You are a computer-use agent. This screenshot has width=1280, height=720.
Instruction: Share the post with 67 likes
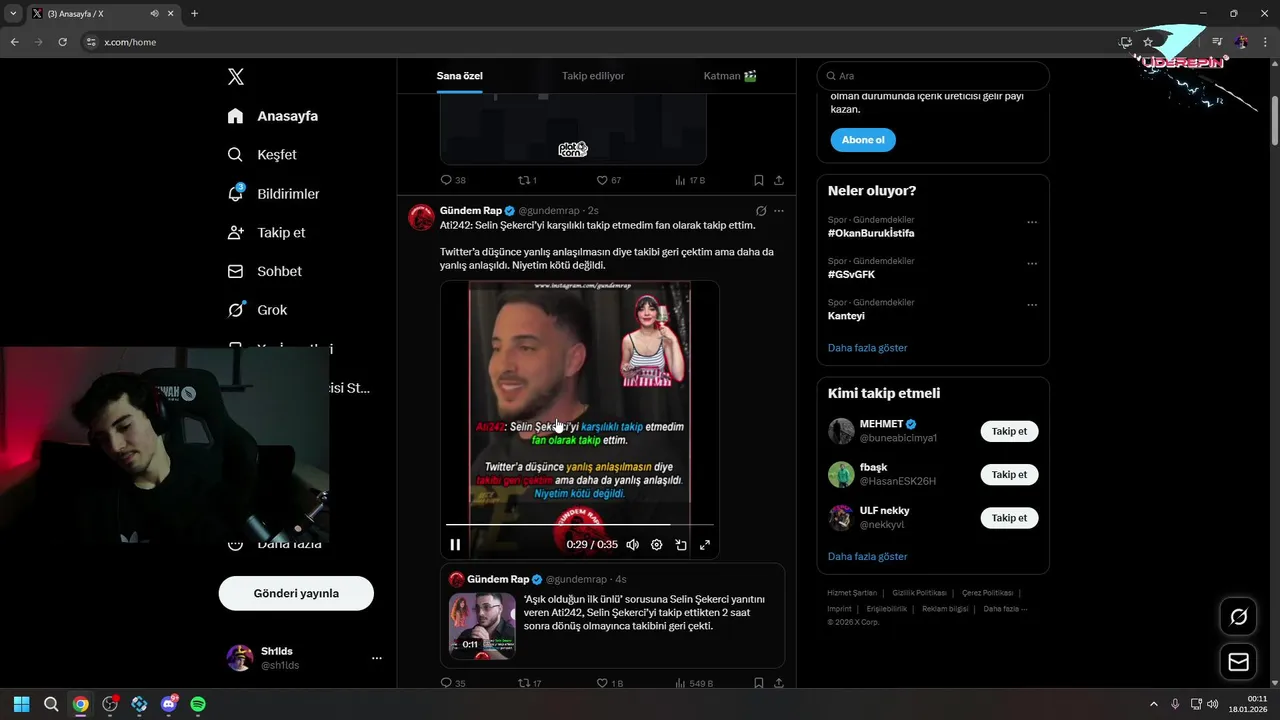(779, 180)
